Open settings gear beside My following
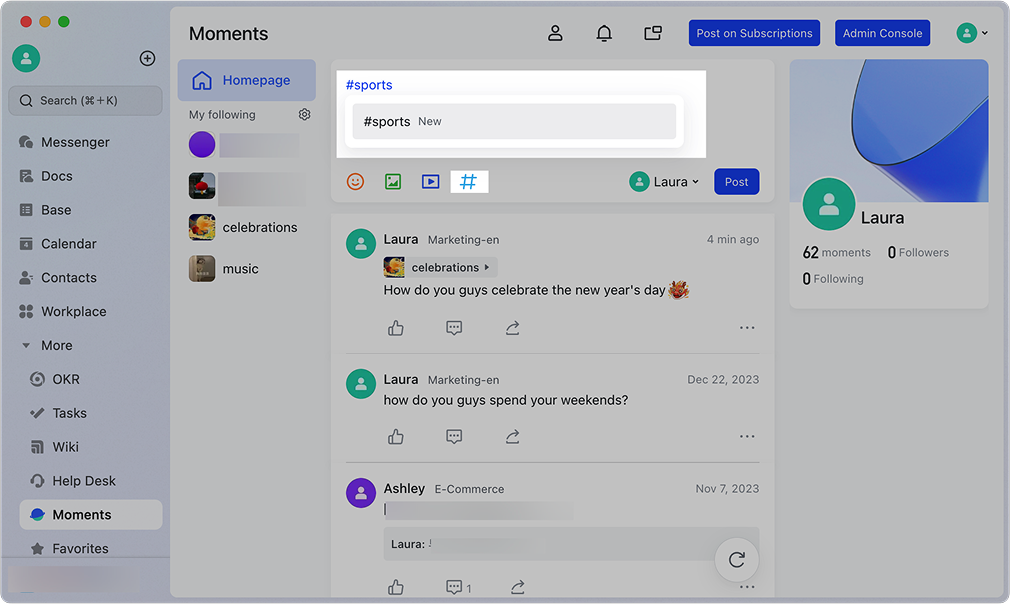Screen dimensions: 1010x604 305,115
